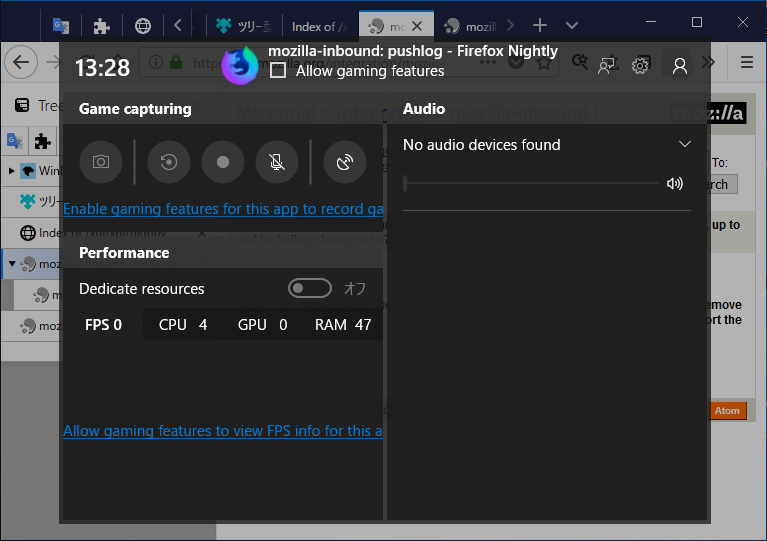The height and width of the screenshot is (541, 767).
Task: Switch to the ツリー tab
Action: coord(243,26)
